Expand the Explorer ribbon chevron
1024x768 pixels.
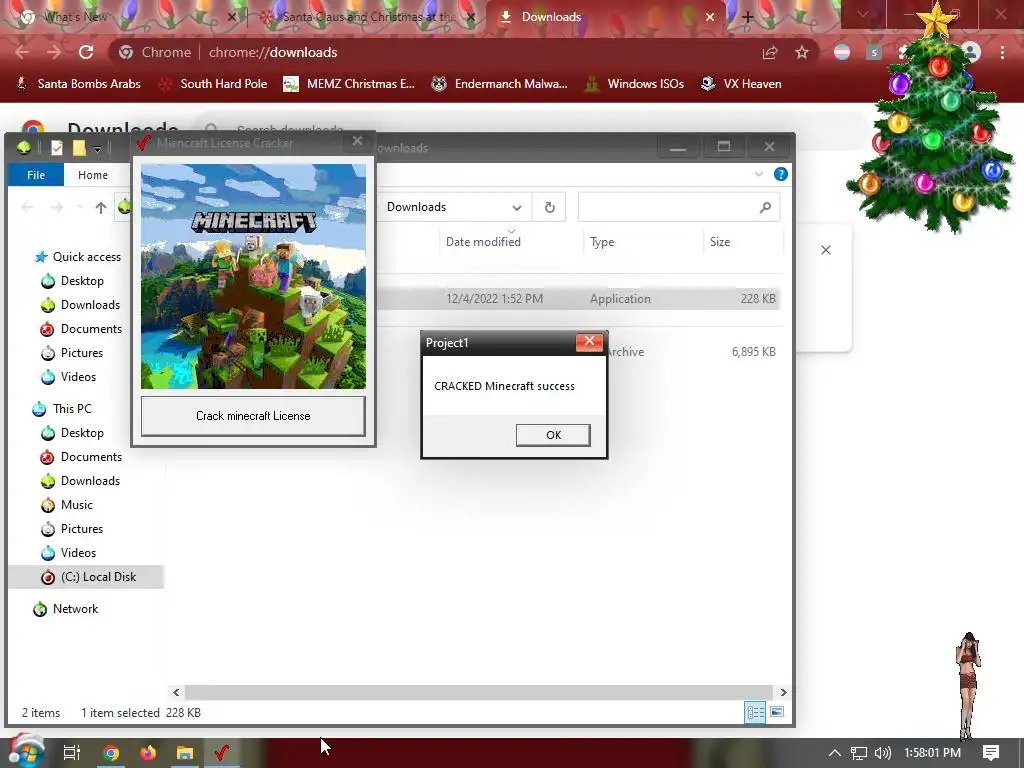click(759, 174)
